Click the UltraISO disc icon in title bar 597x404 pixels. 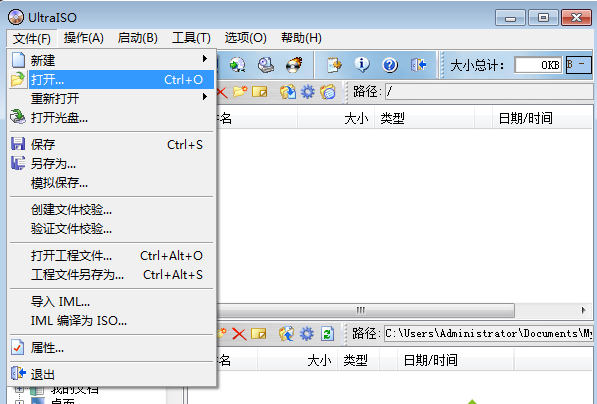[x=16, y=17]
